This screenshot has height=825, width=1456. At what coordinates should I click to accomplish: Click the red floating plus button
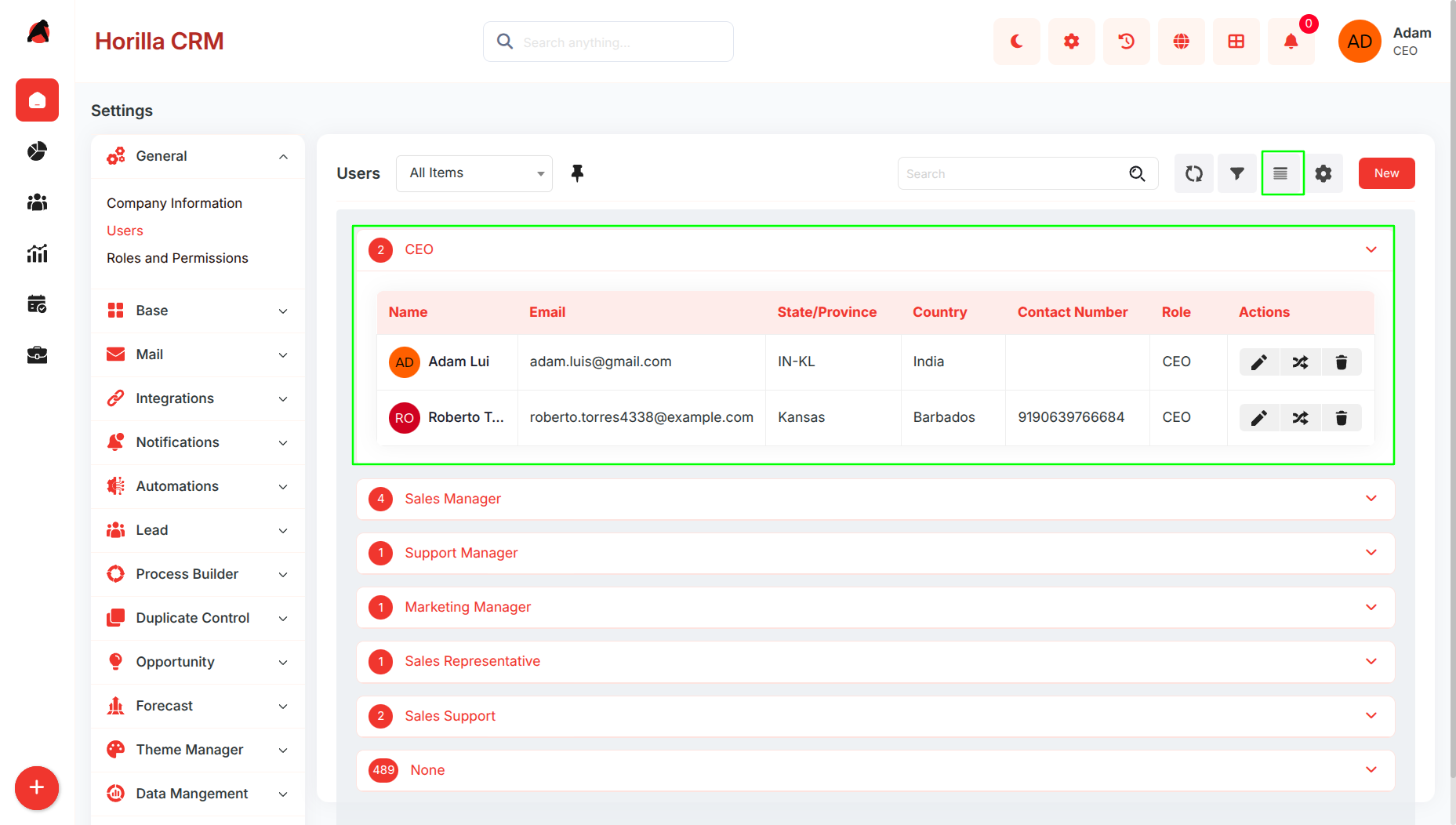click(x=37, y=788)
